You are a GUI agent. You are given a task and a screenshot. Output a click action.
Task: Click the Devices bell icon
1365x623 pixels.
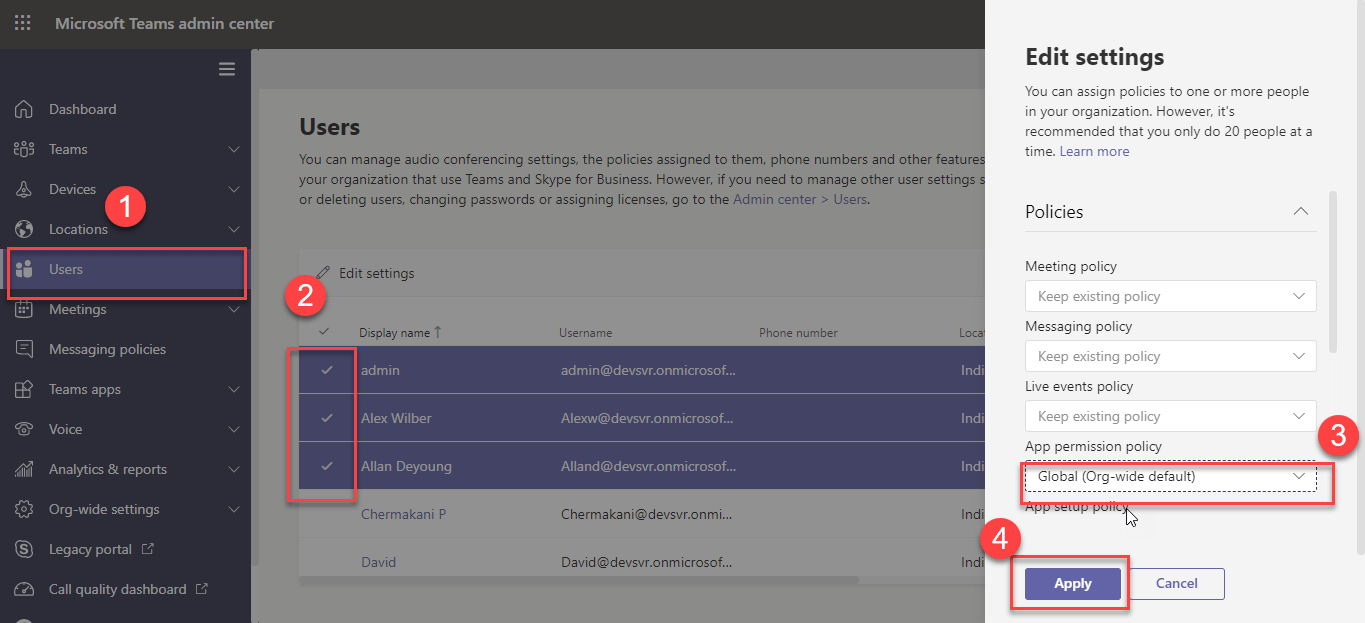24,189
